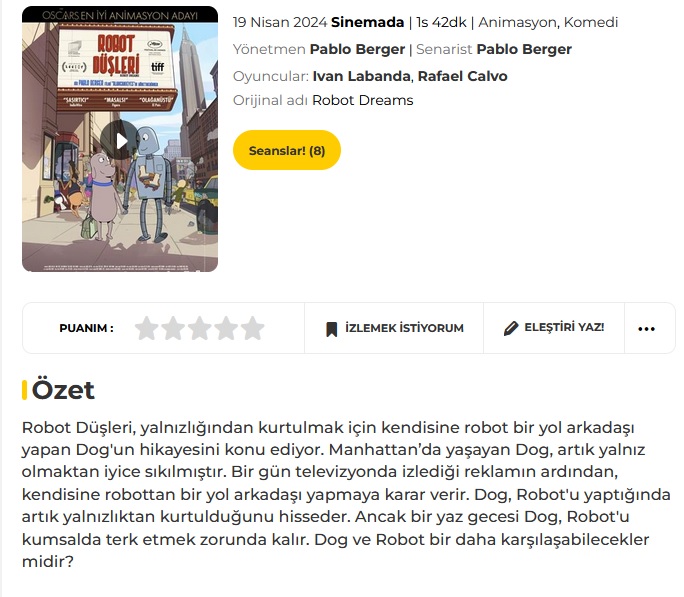This screenshot has width=684, height=597.
Task: Click the Sinemada release label
Action: coord(367,22)
